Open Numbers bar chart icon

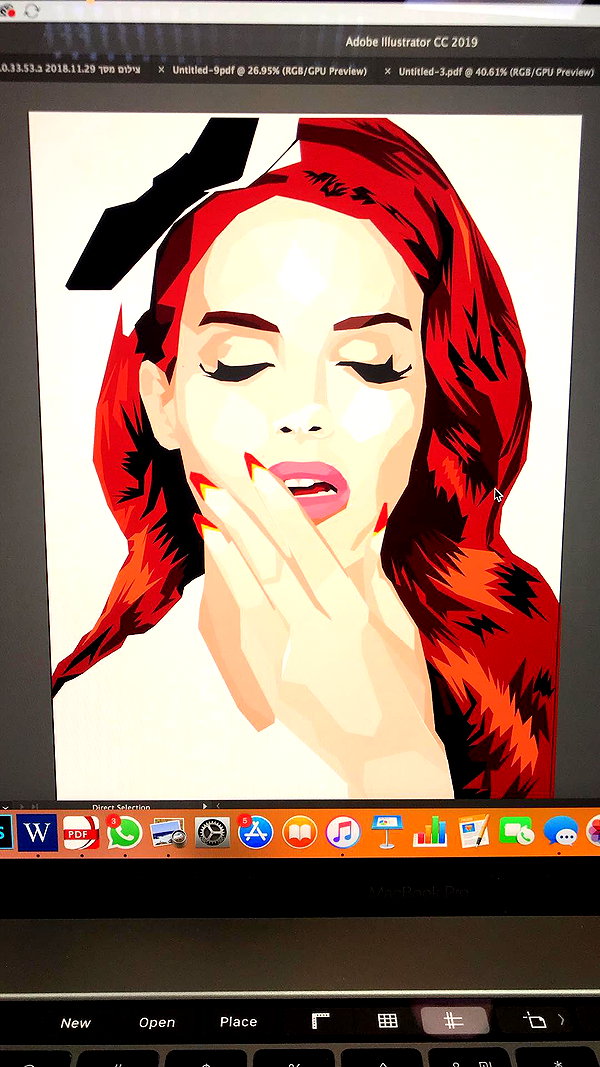tap(430, 832)
